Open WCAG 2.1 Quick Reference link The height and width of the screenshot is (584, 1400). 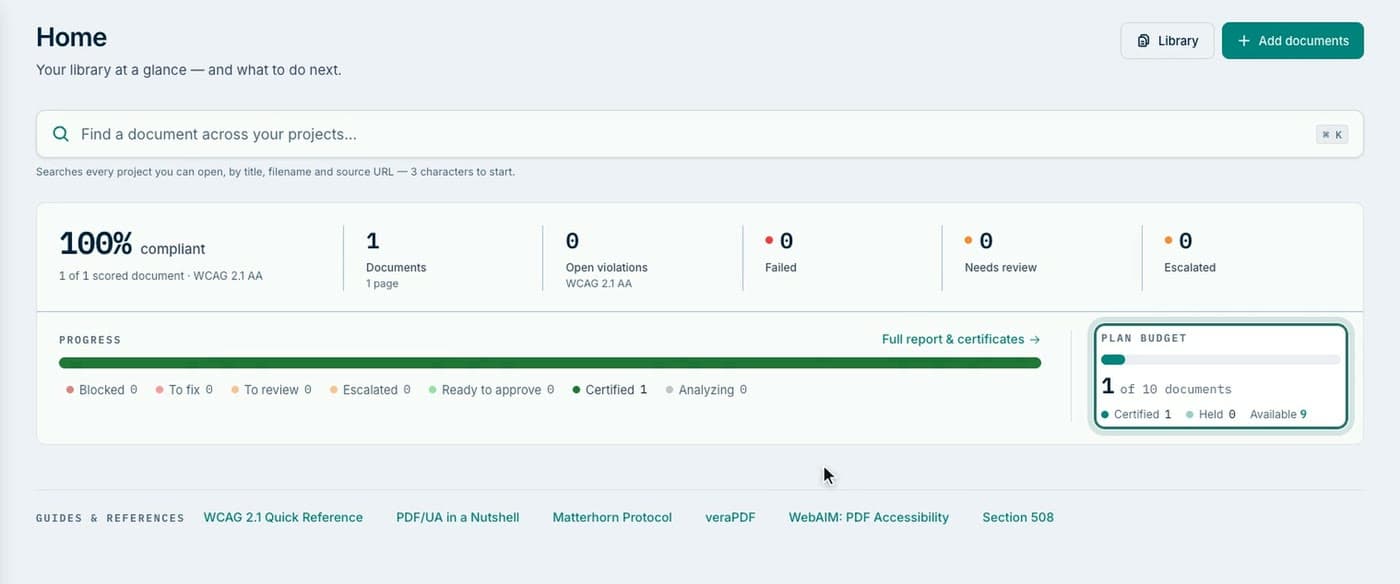click(x=283, y=517)
